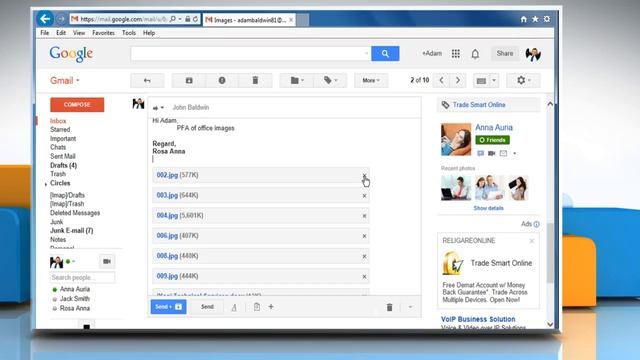Open the Labels dropdown

coord(330,80)
